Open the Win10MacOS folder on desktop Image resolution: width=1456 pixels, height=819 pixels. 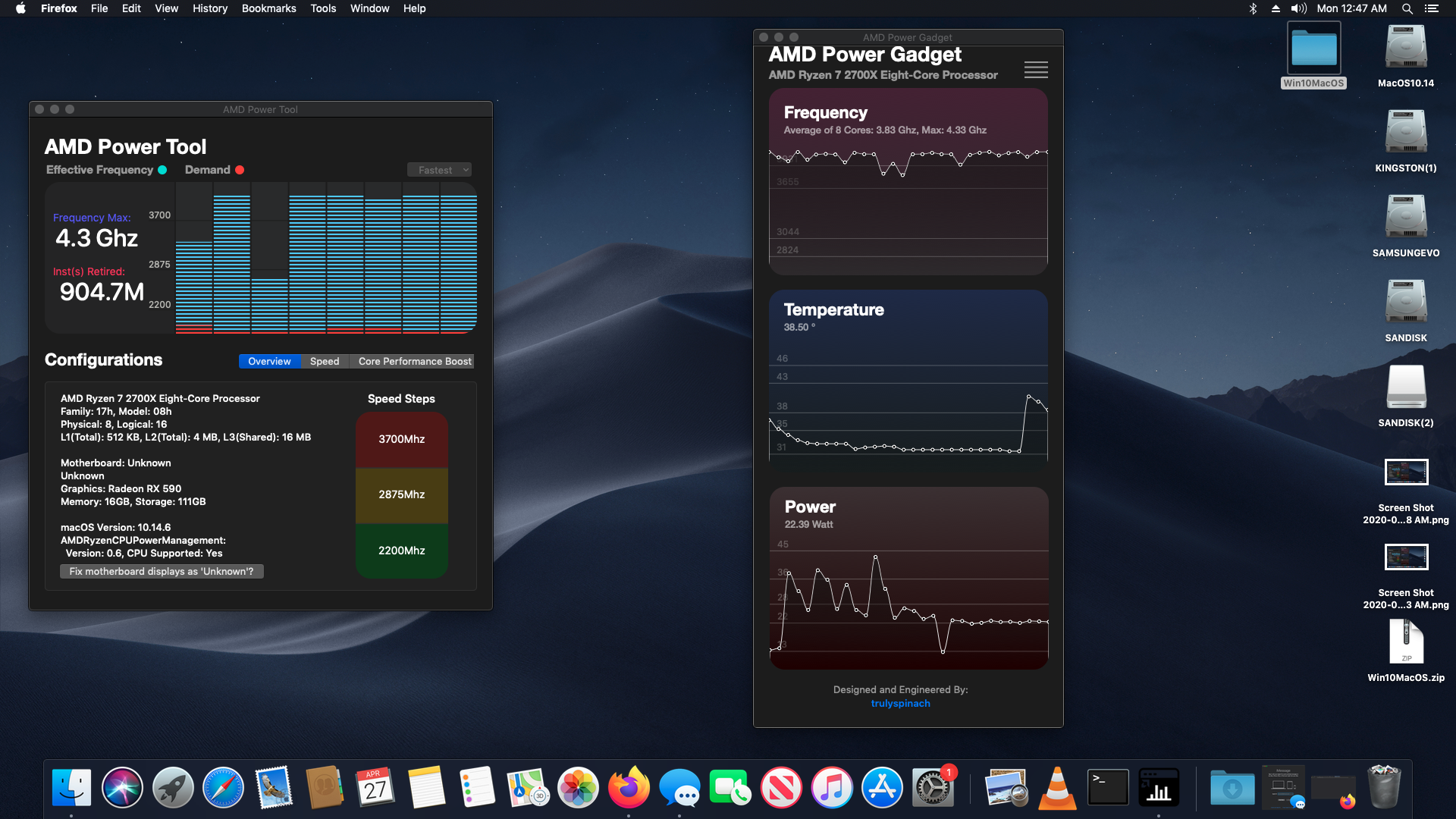[x=1313, y=49]
